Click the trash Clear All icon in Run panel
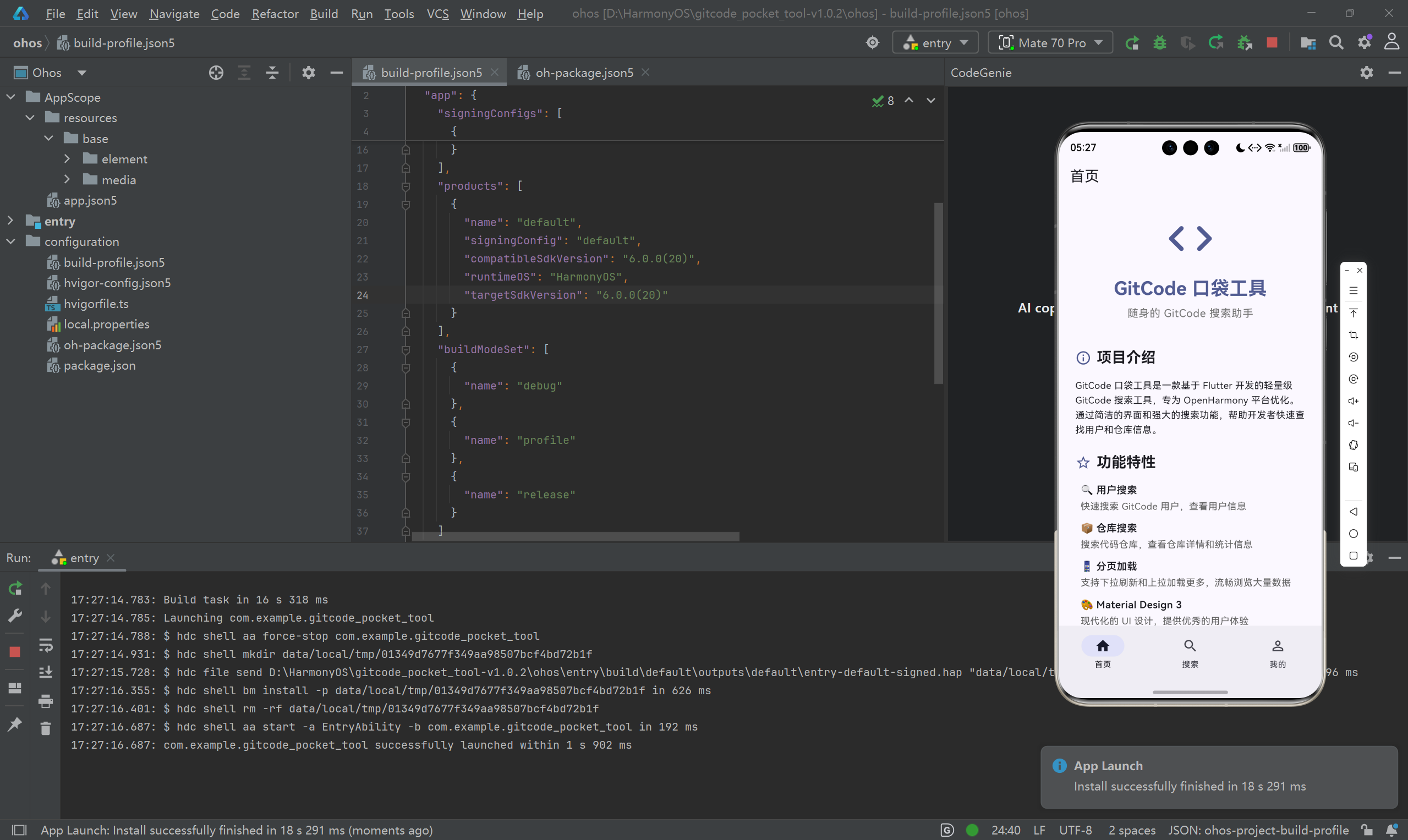This screenshot has width=1408, height=840. [x=46, y=728]
